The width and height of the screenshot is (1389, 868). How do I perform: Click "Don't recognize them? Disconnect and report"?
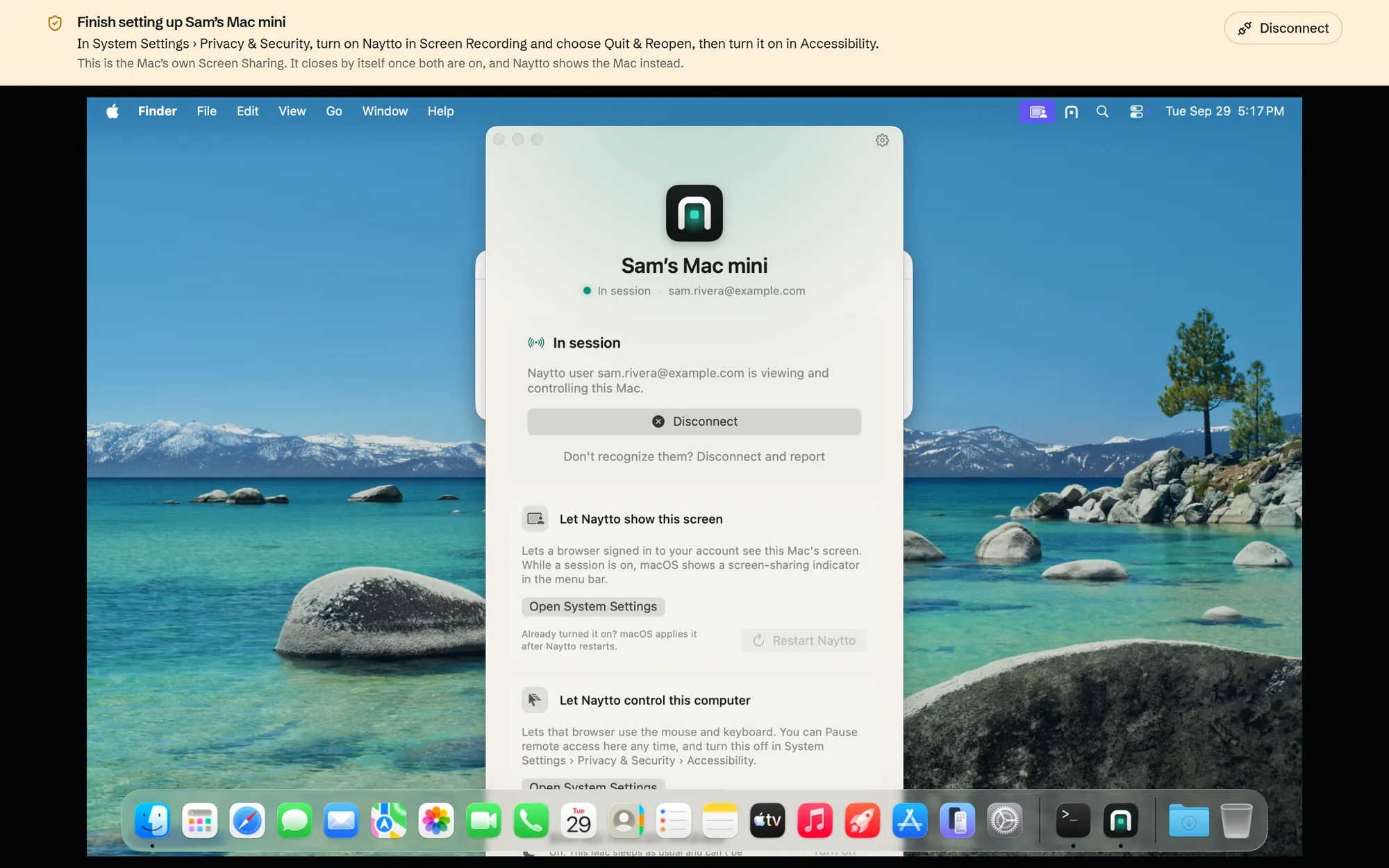pos(694,457)
